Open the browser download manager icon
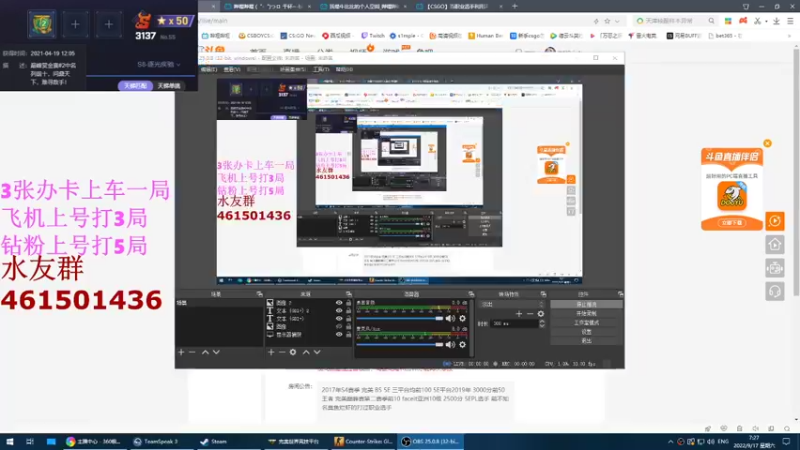This screenshot has width=800, height=450. (776, 21)
